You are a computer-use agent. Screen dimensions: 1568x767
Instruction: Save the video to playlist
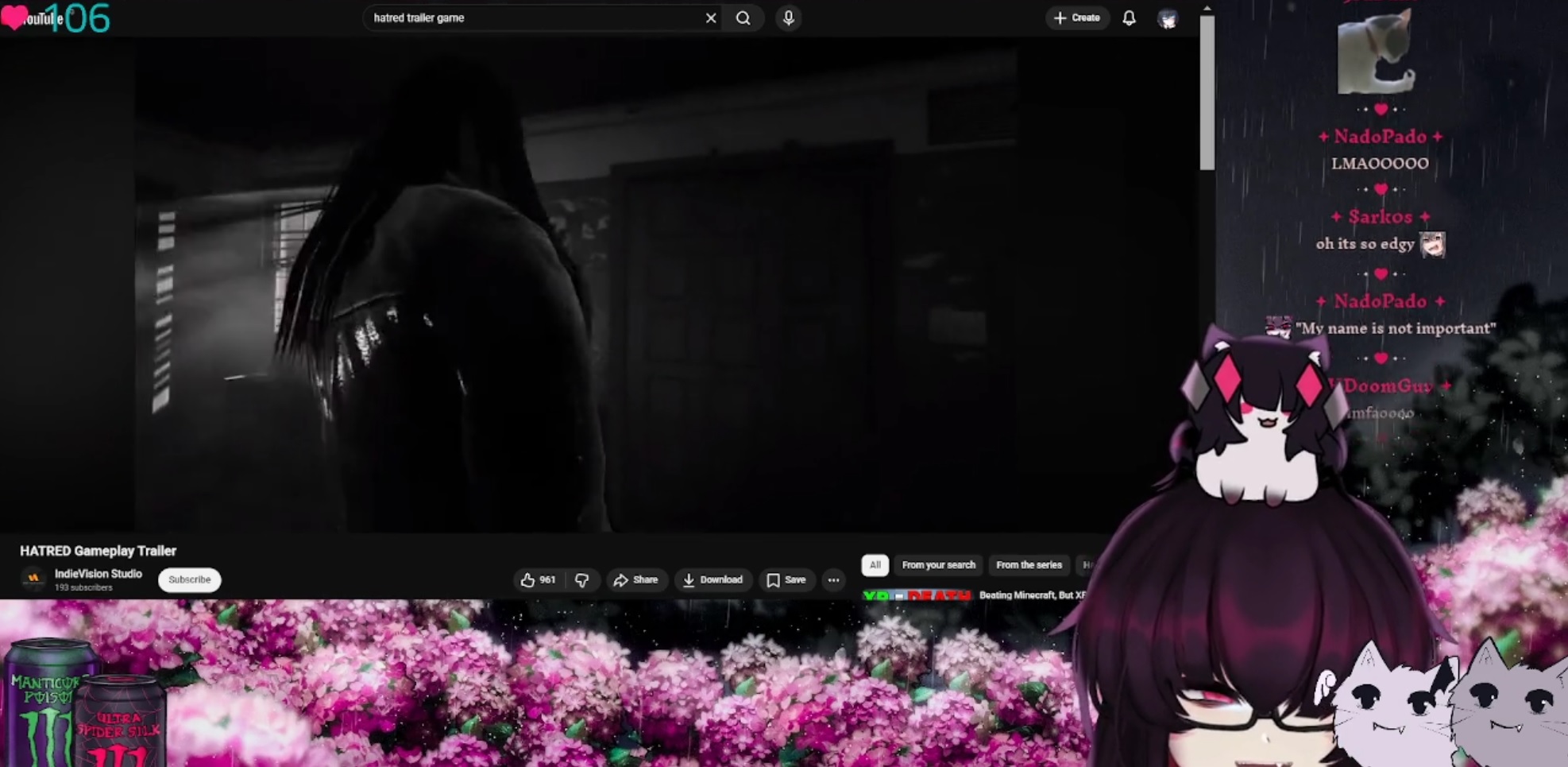[x=786, y=580]
